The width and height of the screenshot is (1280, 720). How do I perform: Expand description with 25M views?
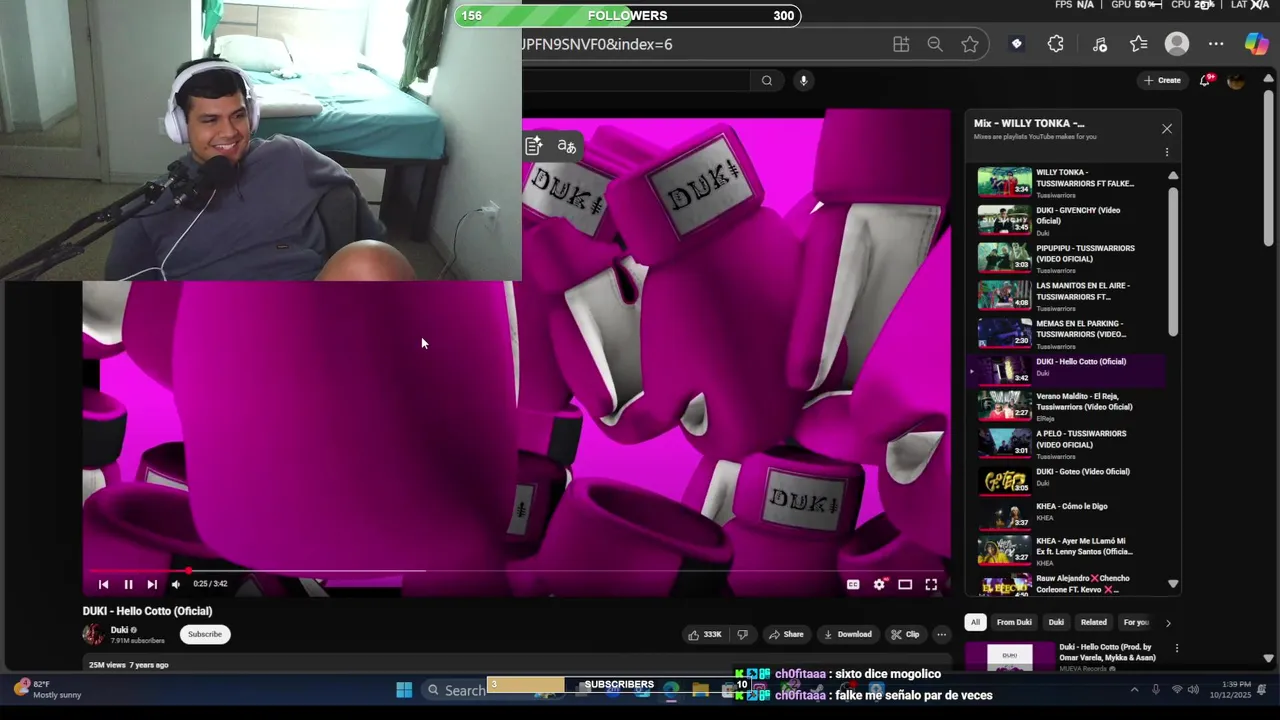click(516, 665)
